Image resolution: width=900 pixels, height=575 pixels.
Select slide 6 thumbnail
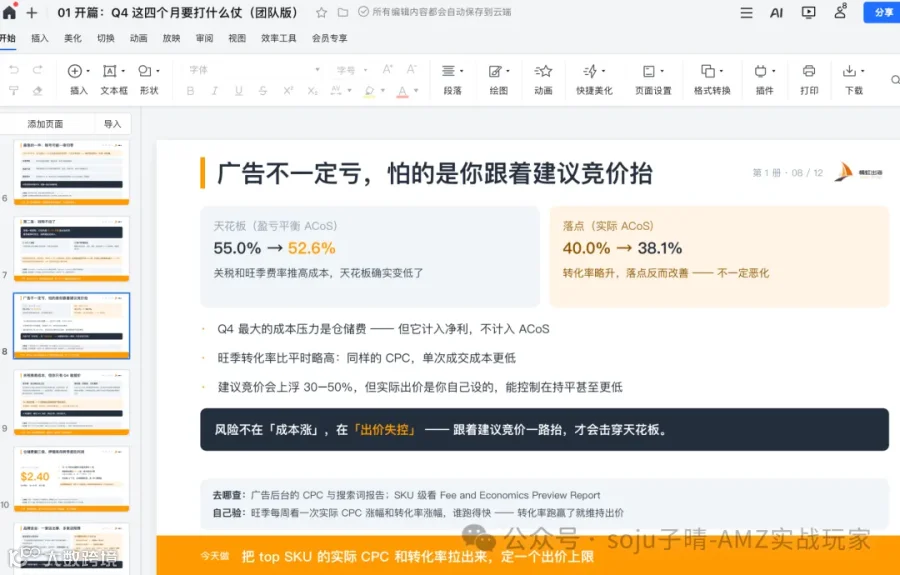point(71,172)
